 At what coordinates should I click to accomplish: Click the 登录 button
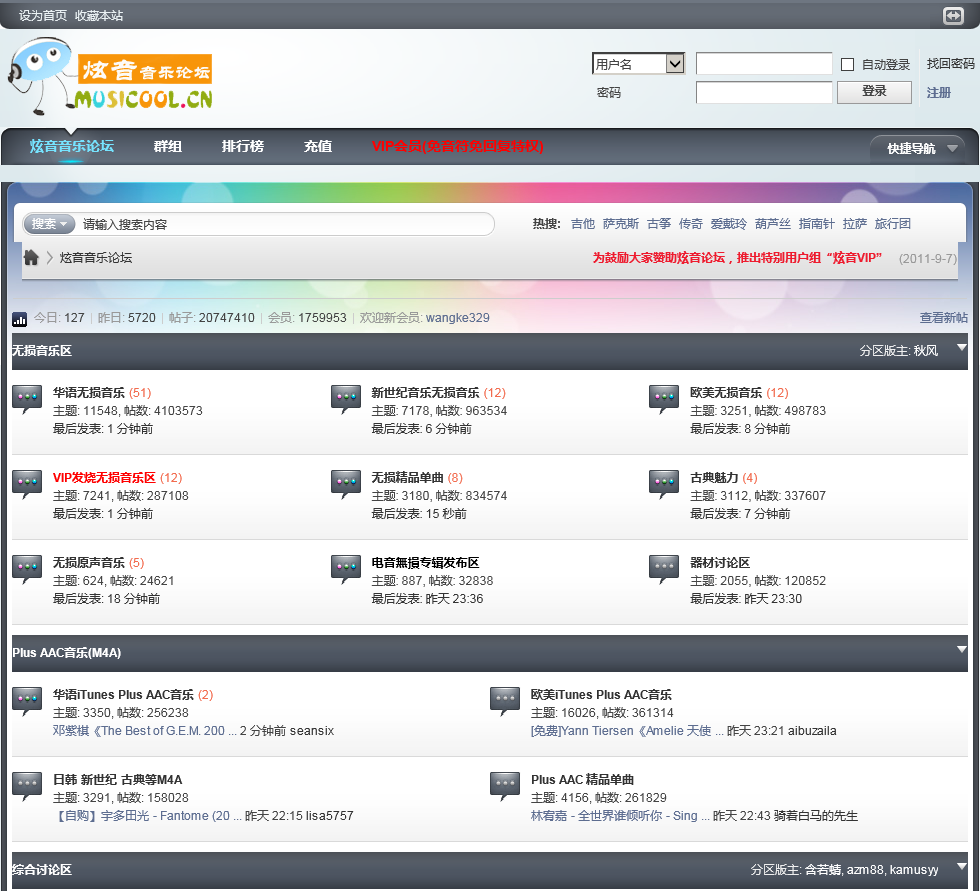coord(874,92)
